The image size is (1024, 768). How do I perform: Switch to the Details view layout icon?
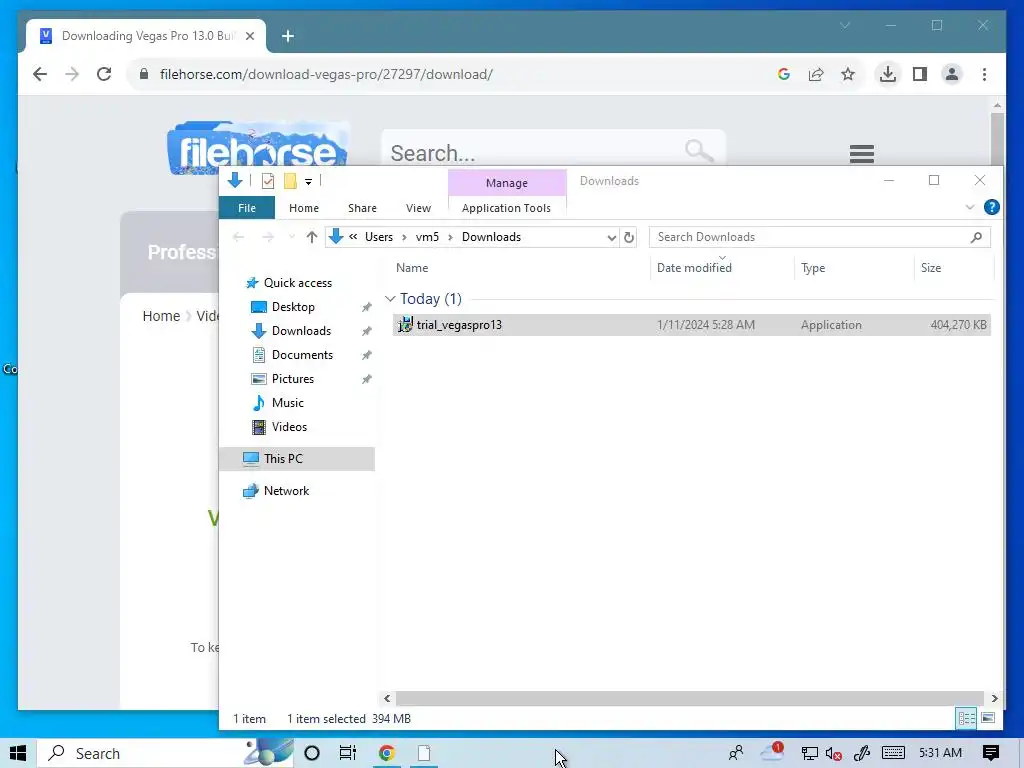coord(967,718)
